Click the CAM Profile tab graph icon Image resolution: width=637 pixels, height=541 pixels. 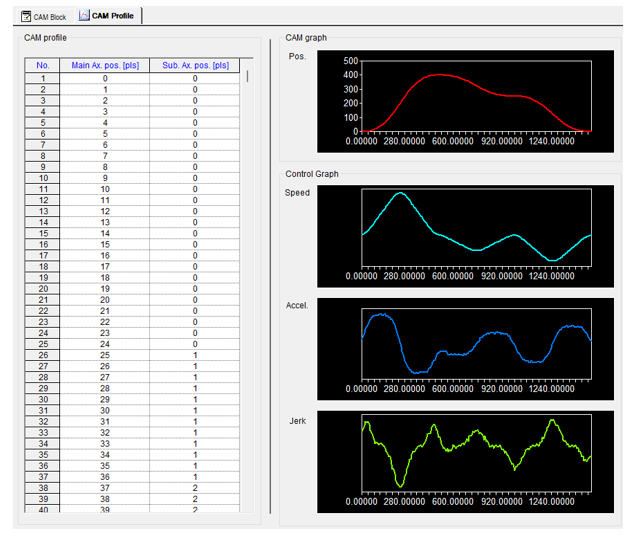pyautogui.click(x=84, y=15)
